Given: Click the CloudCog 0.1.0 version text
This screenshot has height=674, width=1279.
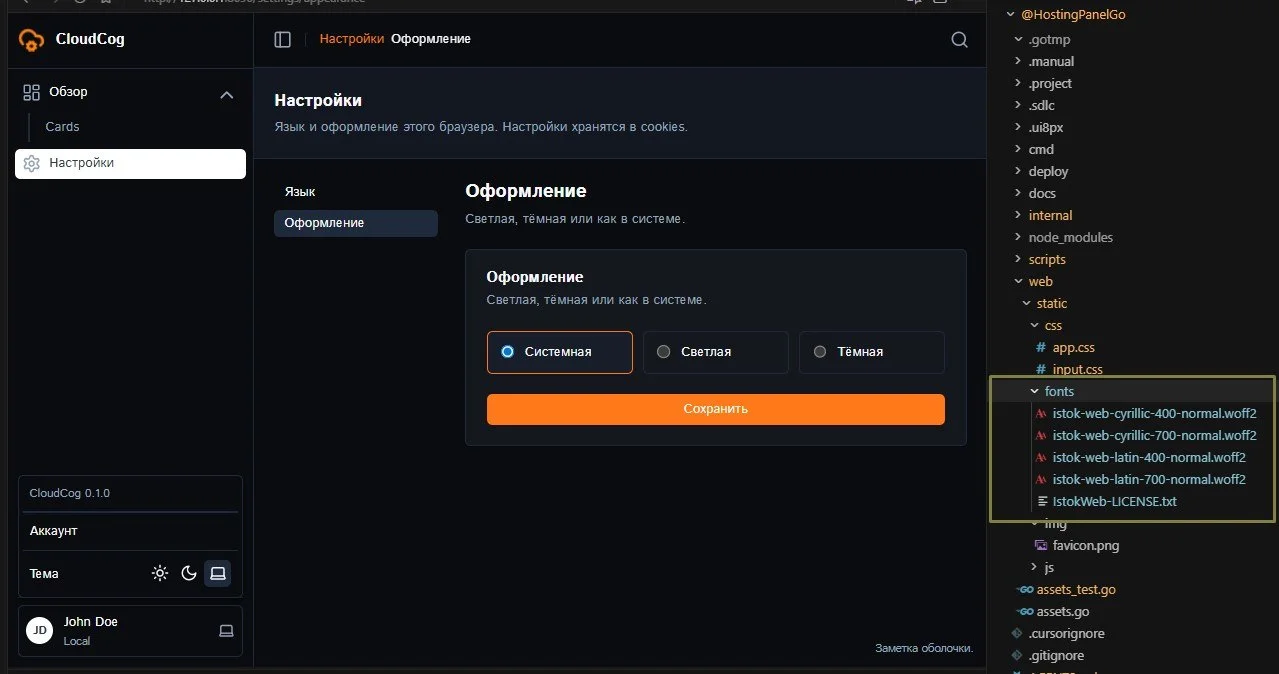Looking at the screenshot, I should (70, 494).
